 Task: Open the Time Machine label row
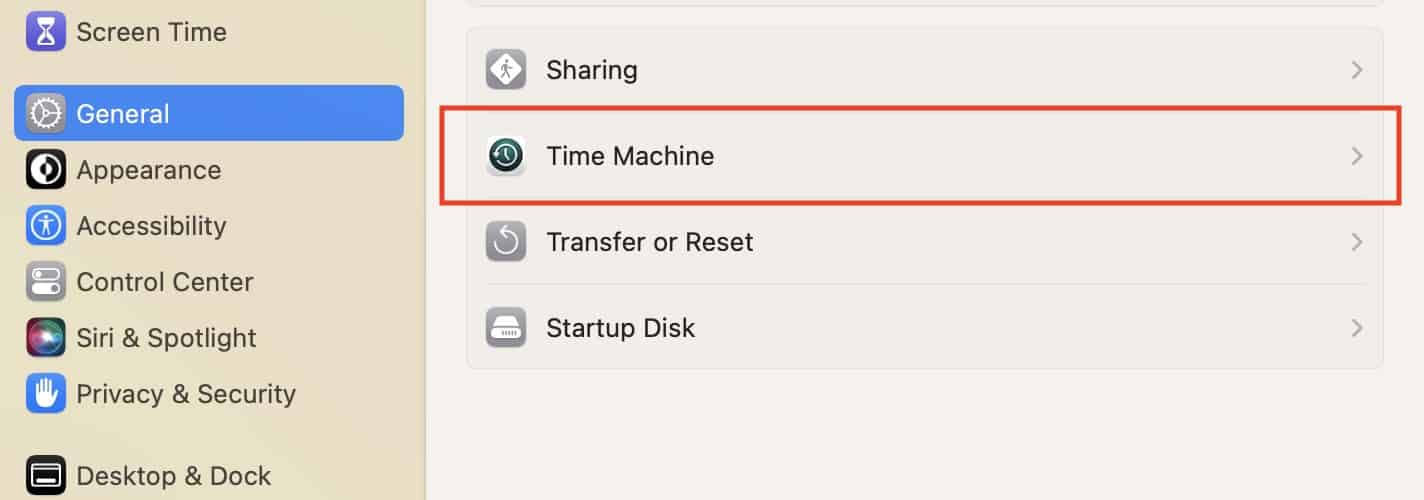[630, 156]
